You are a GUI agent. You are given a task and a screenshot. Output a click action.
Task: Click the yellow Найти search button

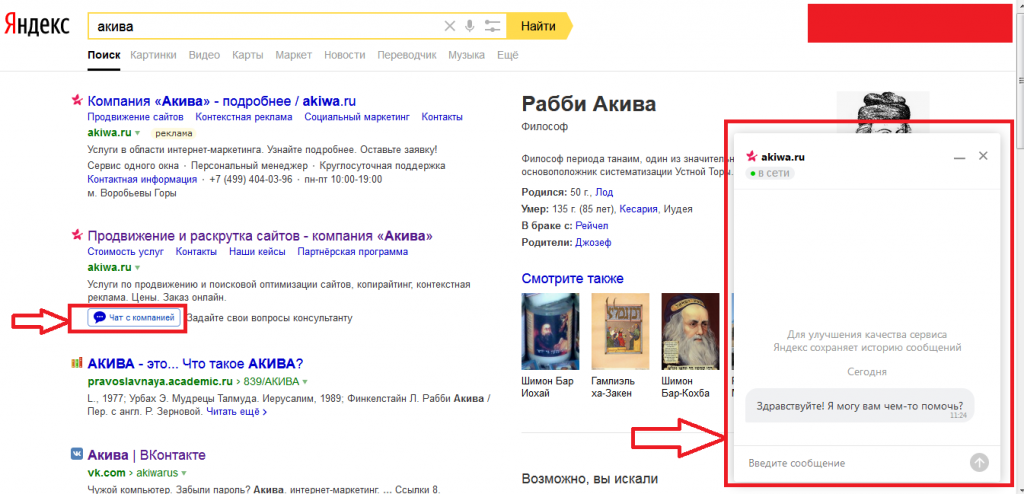tap(539, 26)
